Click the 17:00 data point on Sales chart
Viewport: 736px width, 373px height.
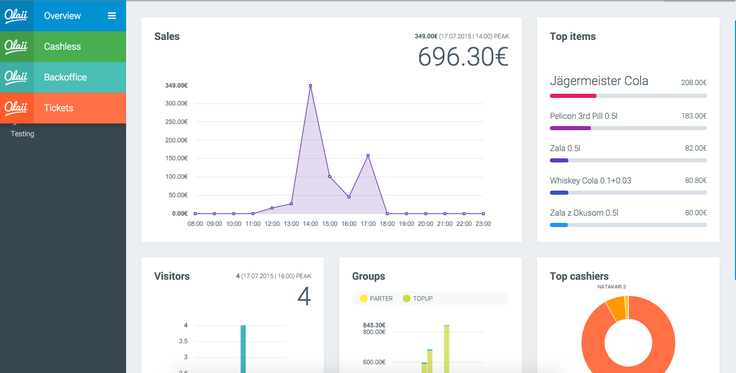[x=368, y=156]
